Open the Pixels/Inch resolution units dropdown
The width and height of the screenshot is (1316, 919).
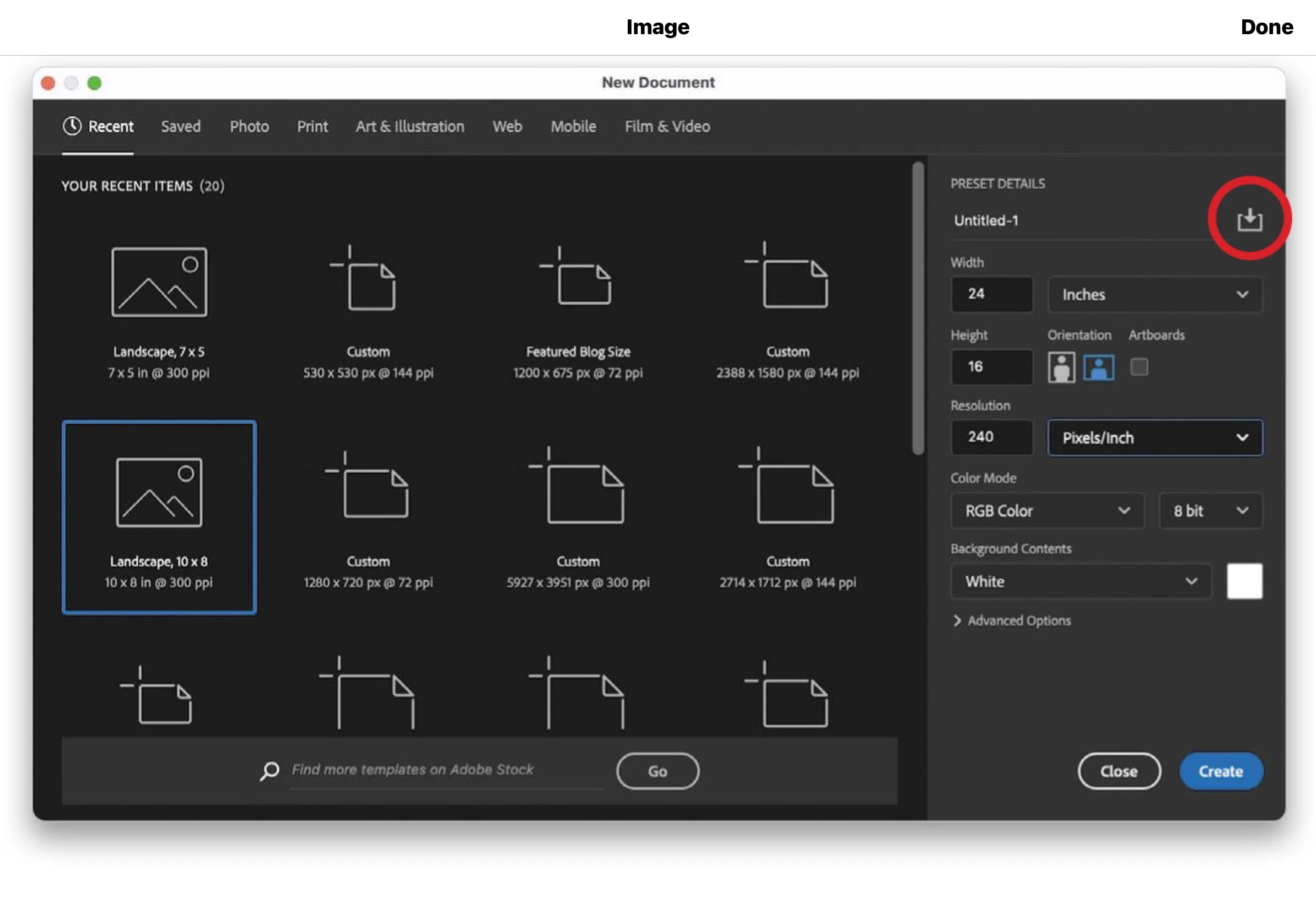pos(1155,437)
